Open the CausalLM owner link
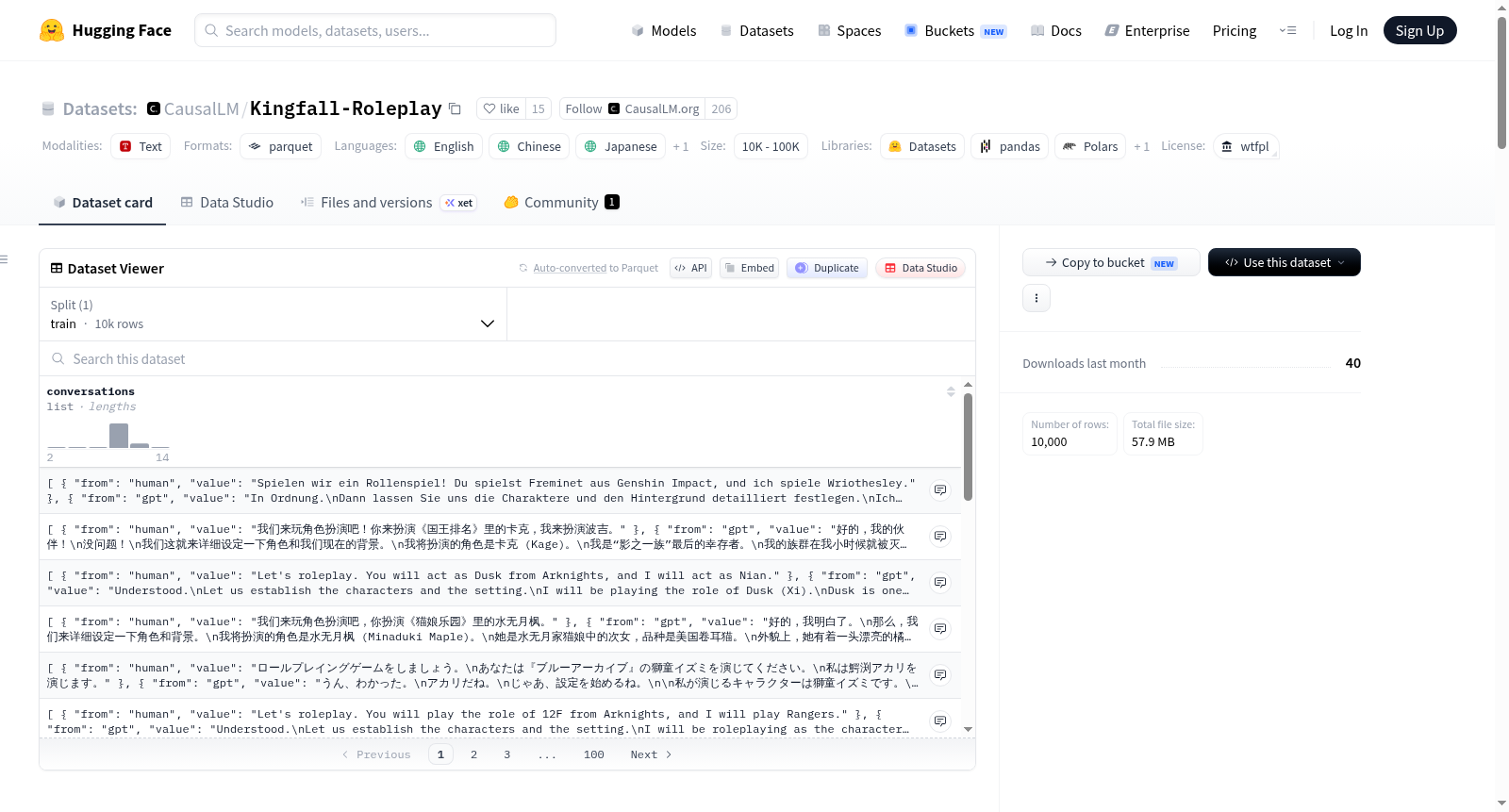This screenshot has width=1509, height=812. click(201, 108)
